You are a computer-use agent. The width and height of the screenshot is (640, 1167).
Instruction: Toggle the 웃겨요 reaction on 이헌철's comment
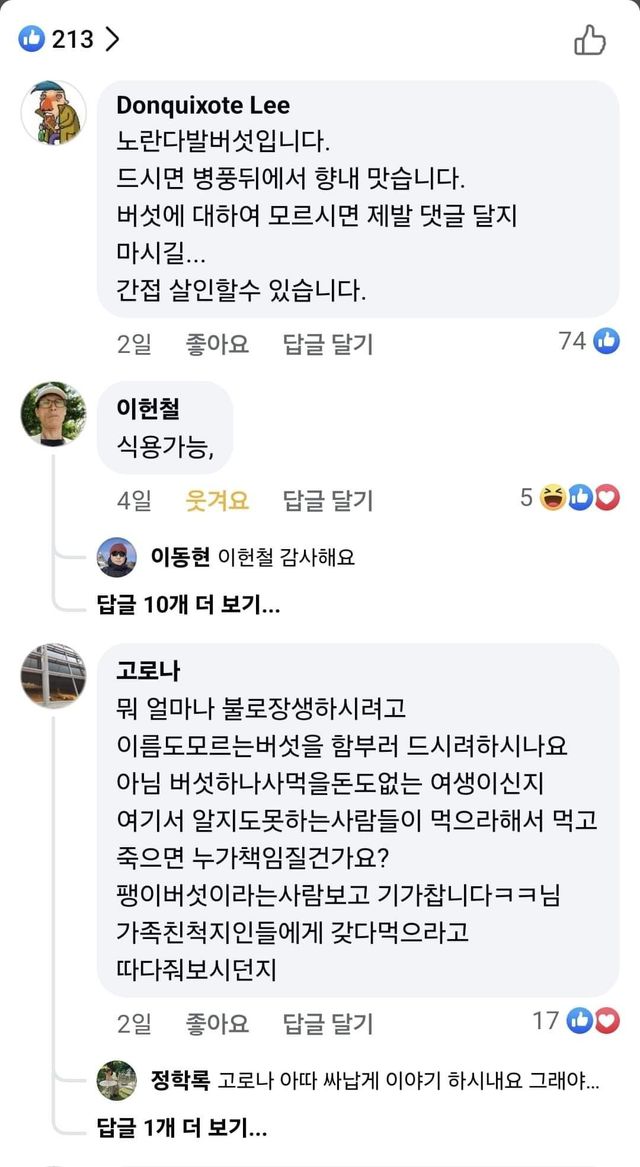(x=217, y=499)
